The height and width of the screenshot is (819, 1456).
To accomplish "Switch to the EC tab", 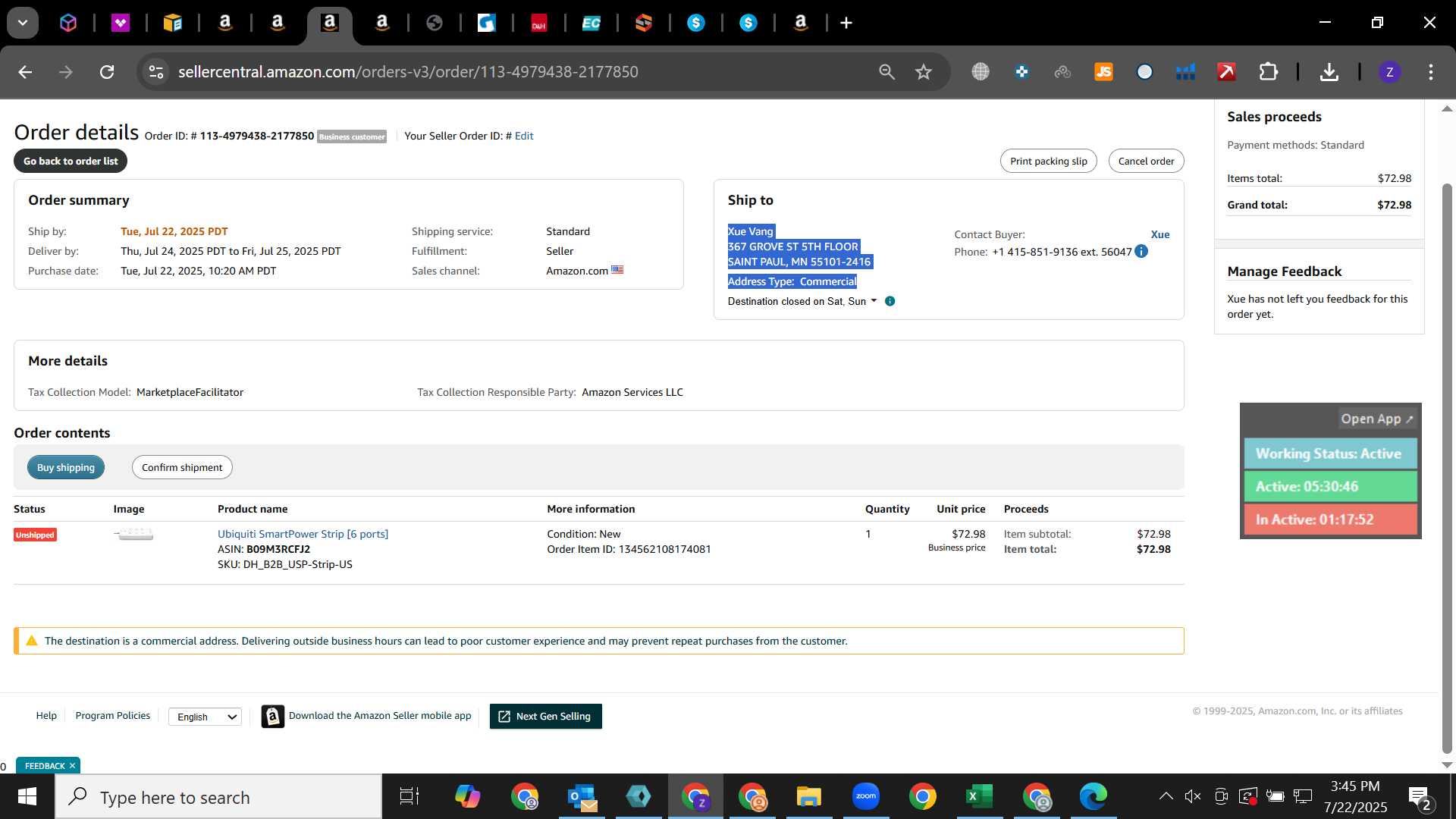I will point(591,24).
